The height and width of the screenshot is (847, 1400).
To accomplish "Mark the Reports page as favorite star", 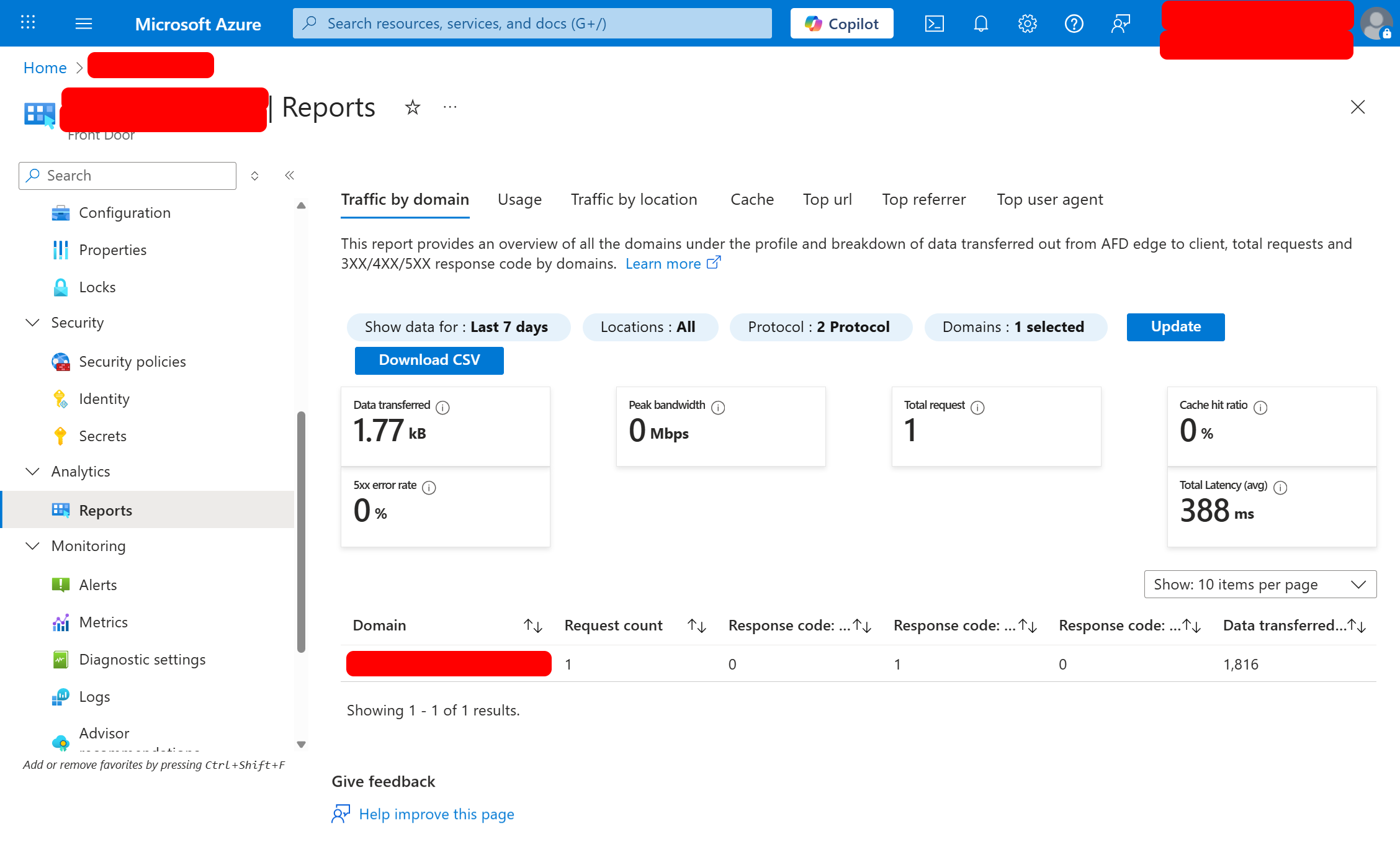I will (412, 107).
